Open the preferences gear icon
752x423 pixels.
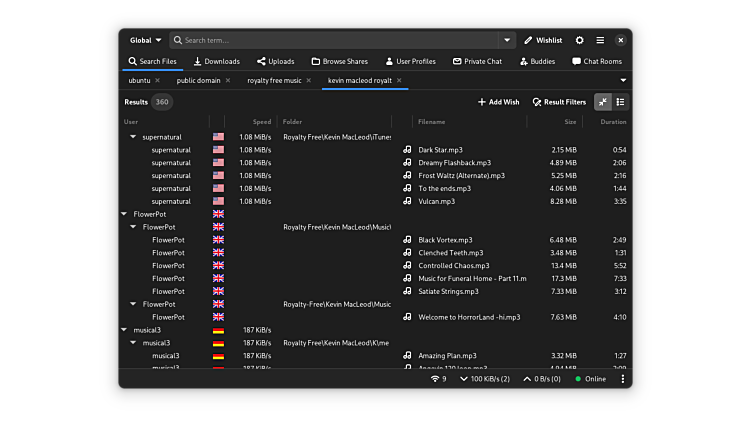[579, 40]
